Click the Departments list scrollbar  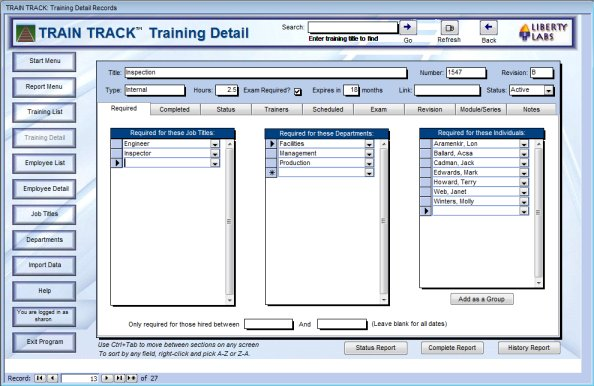[x=383, y=222]
